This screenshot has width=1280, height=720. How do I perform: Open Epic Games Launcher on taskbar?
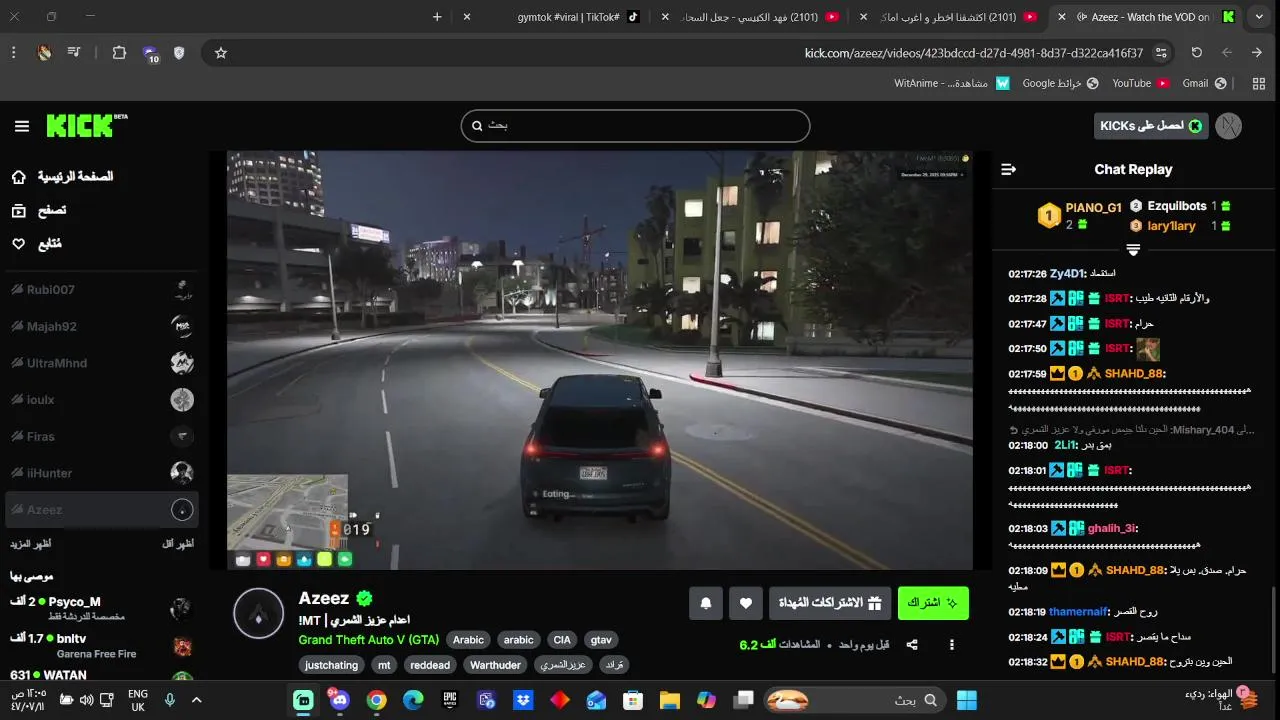point(450,700)
